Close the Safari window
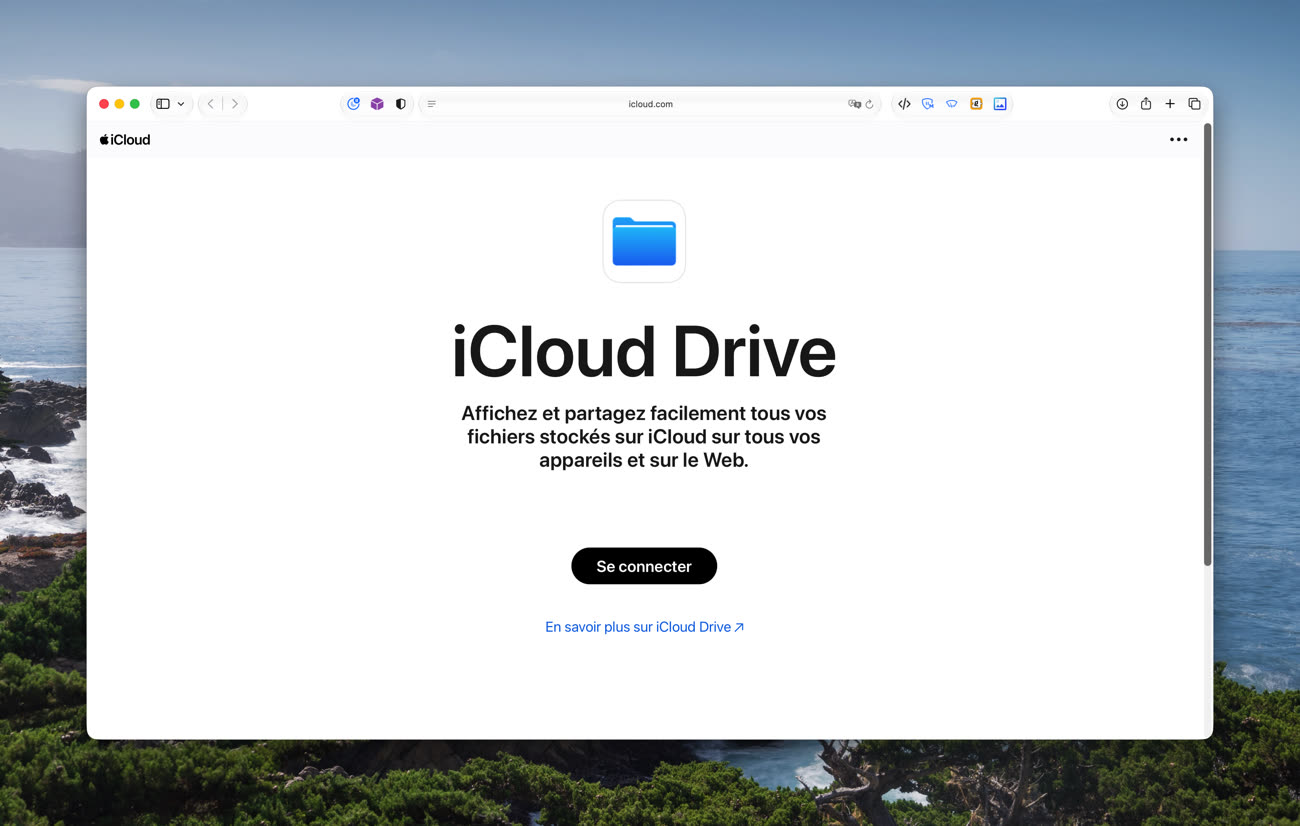The image size is (1300, 826). (104, 104)
